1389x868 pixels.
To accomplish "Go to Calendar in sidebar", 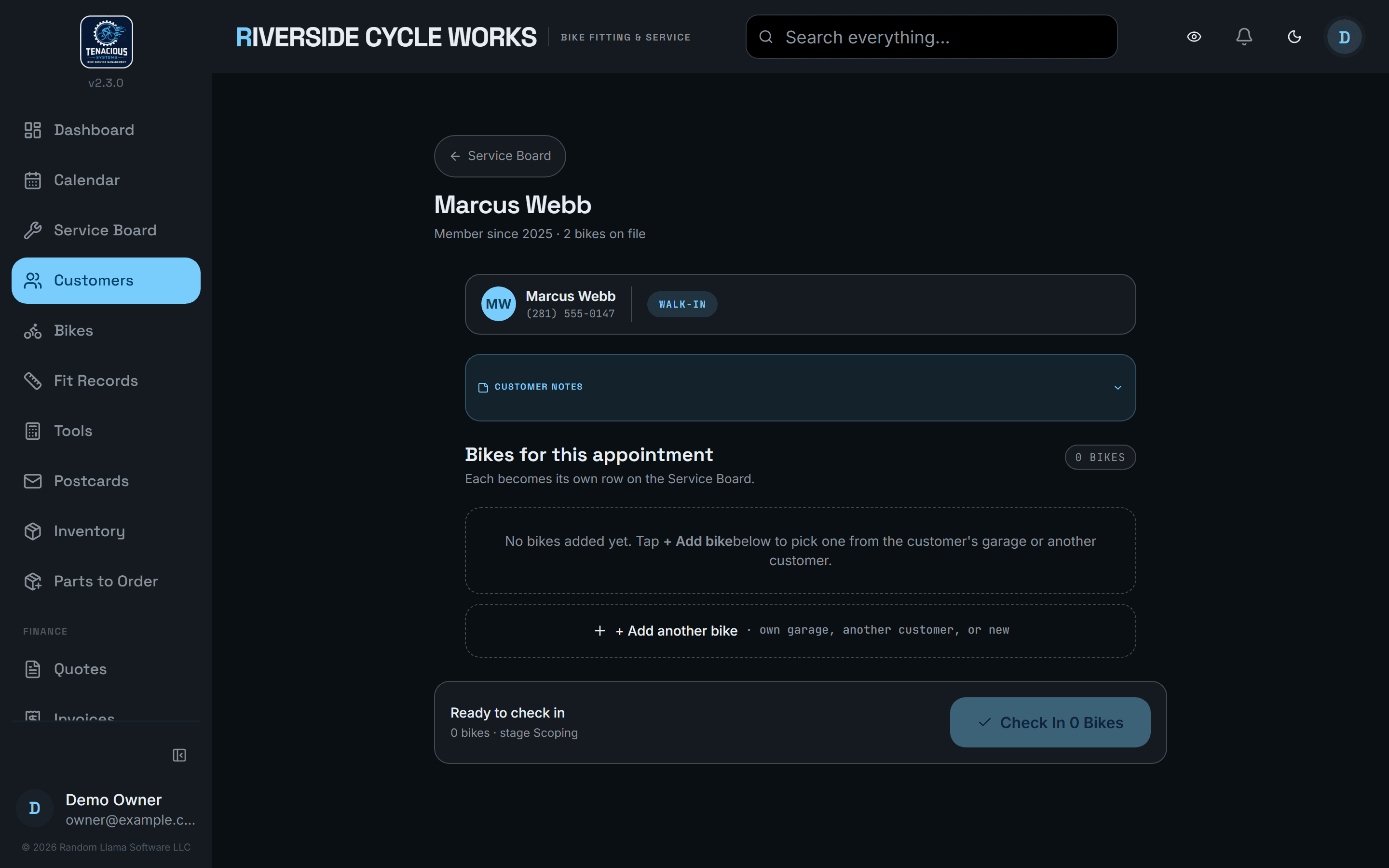I will pos(106,180).
